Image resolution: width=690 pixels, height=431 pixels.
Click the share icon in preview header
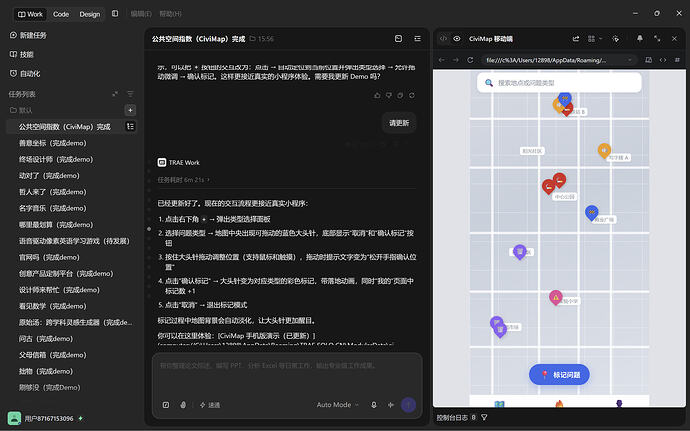pyautogui.click(x=576, y=39)
